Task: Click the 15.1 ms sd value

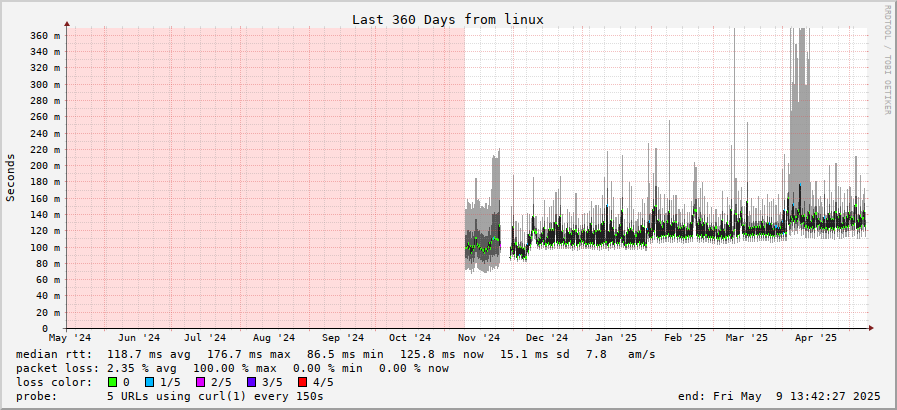Action: pos(535,355)
